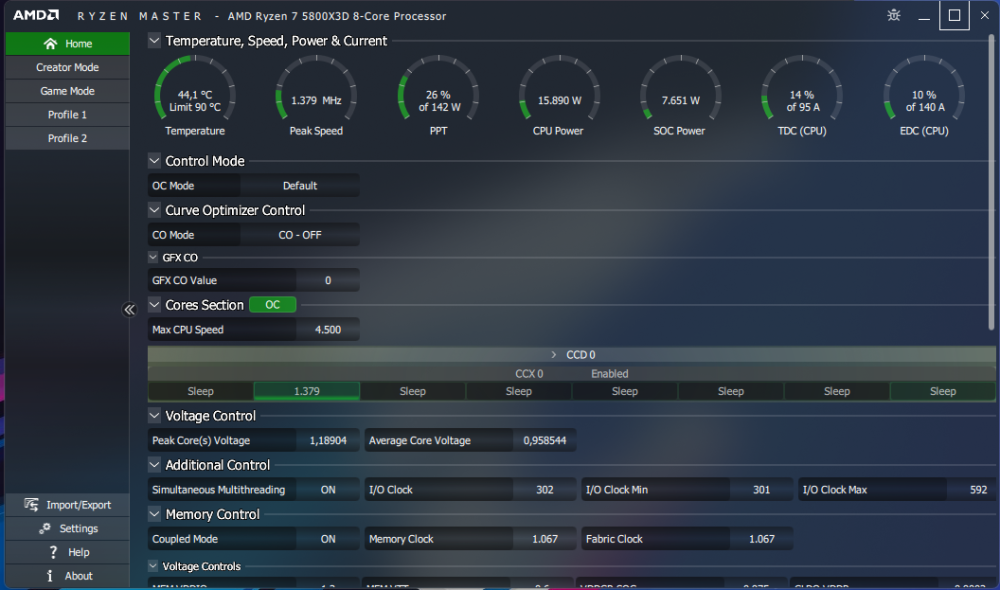Click the vertical scrollbar thumb
This screenshot has width=1000, height=590.
click(x=992, y=182)
